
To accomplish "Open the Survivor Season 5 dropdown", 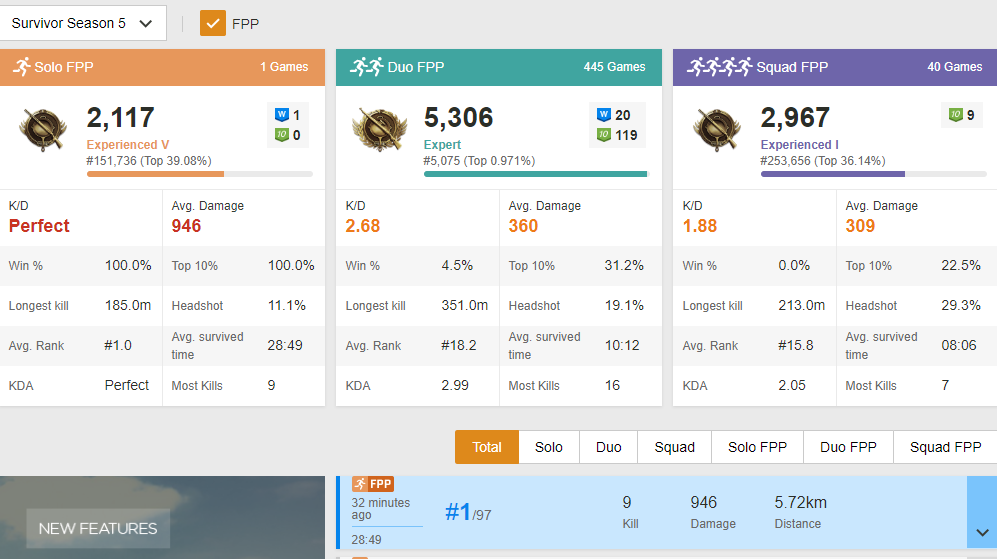I will pos(83,23).
